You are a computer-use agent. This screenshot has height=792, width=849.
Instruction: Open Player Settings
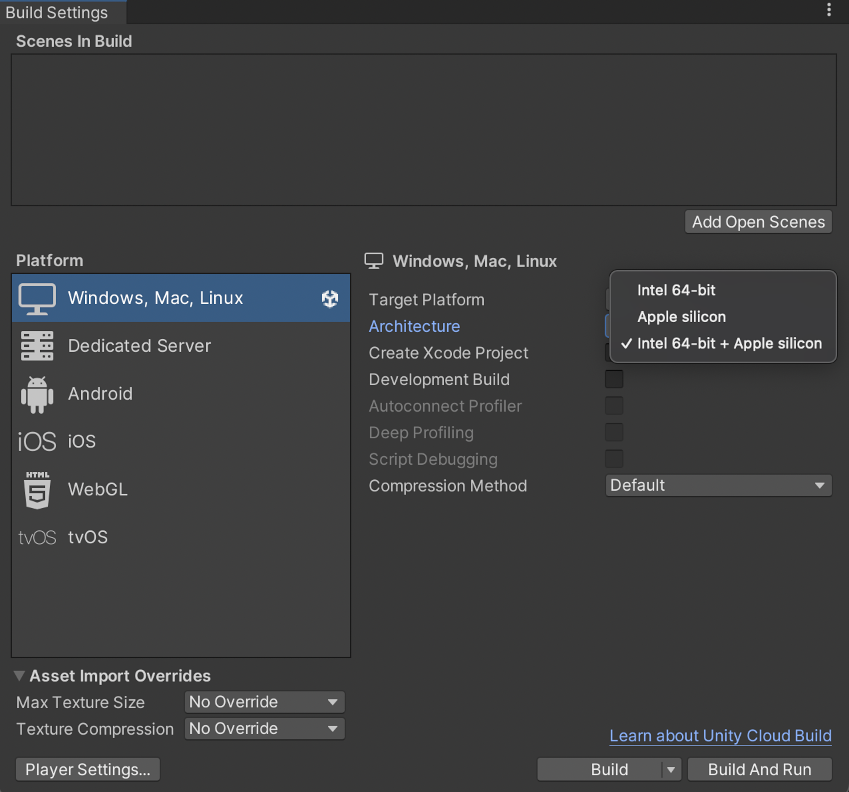(88, 769)
